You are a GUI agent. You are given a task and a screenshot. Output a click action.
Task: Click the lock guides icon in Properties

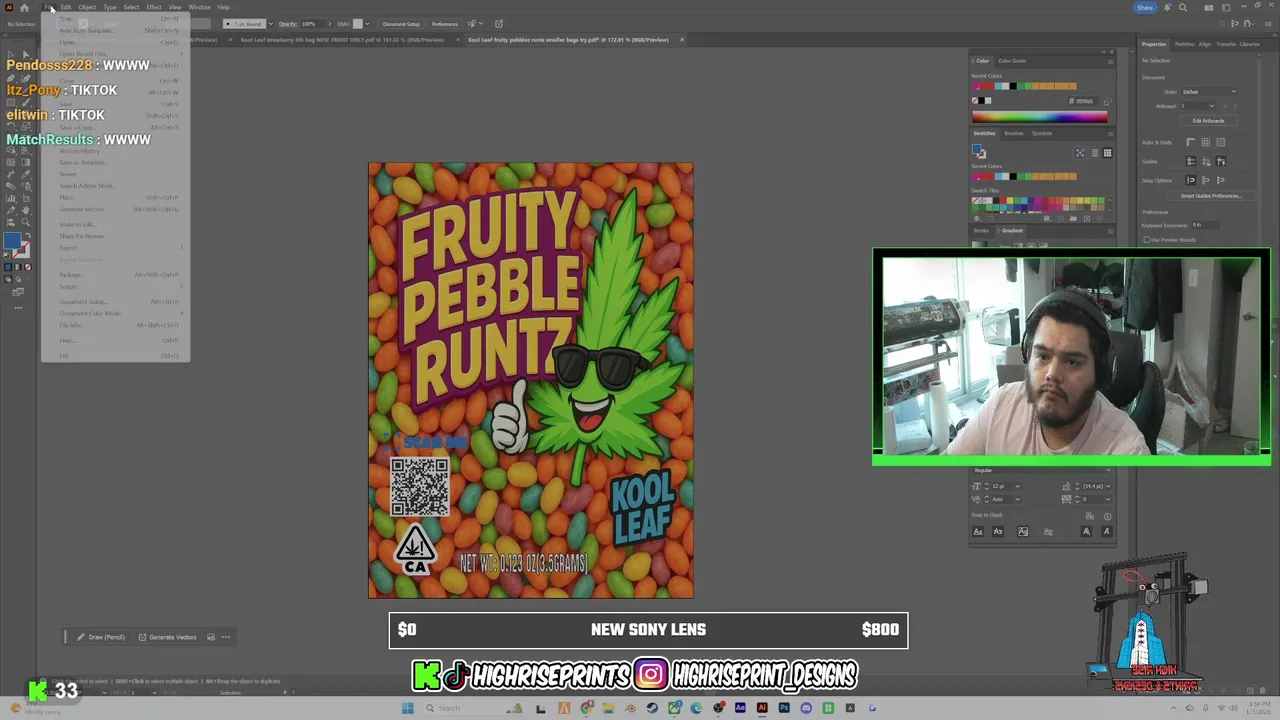coord(1206,161)
